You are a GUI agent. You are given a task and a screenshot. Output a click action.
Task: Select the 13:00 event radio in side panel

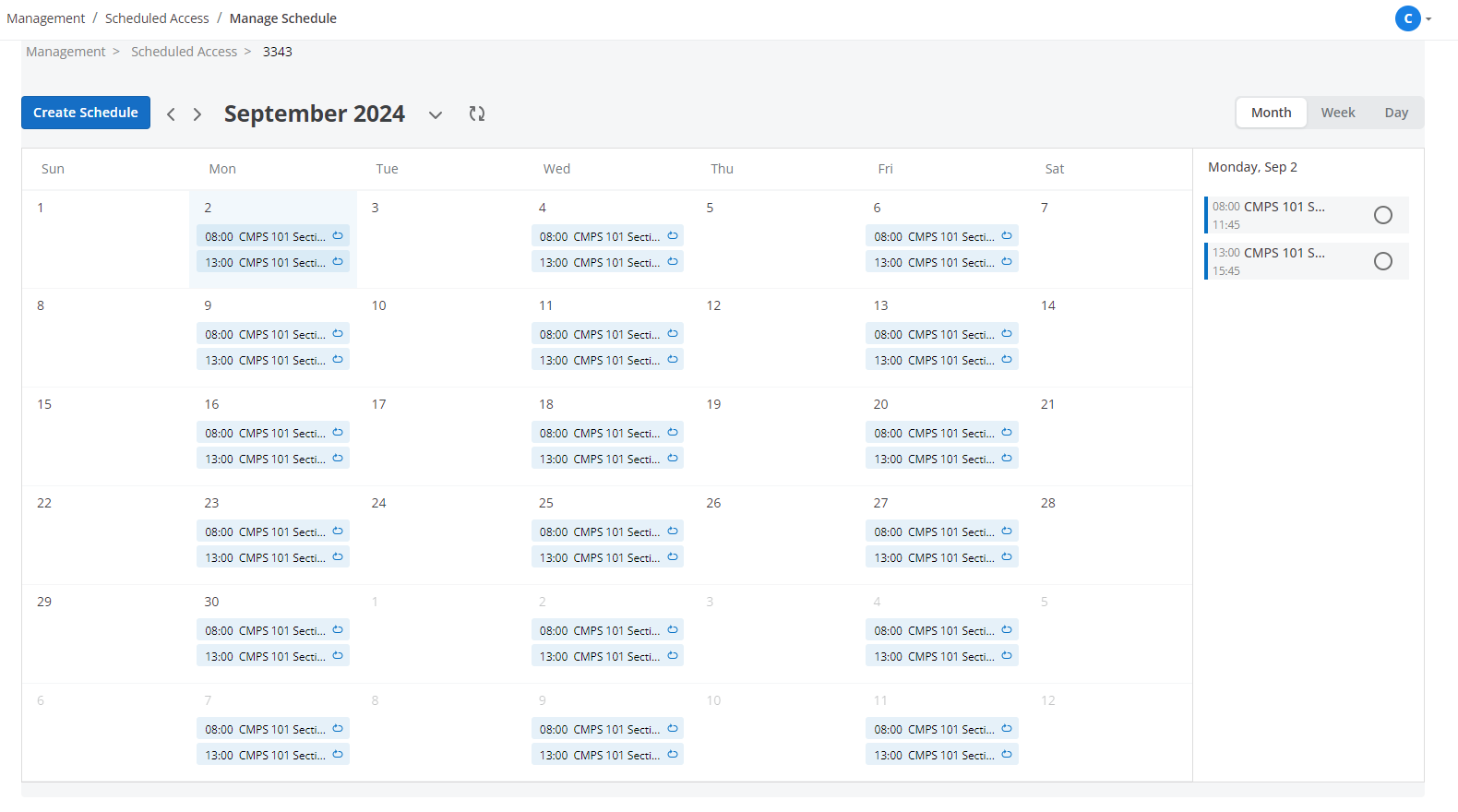[1382, 261]
